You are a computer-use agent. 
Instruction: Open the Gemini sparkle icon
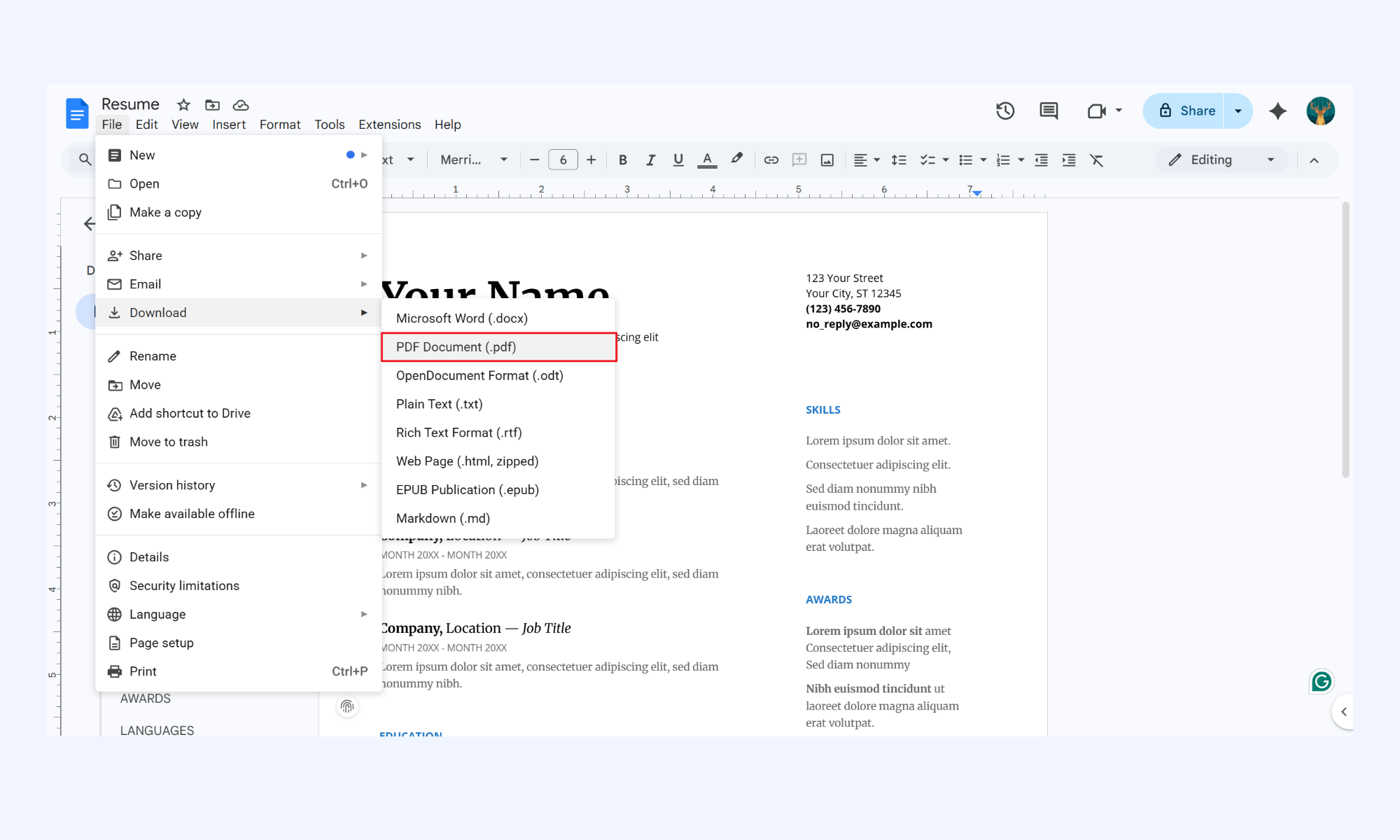[x=1277, y=111]
